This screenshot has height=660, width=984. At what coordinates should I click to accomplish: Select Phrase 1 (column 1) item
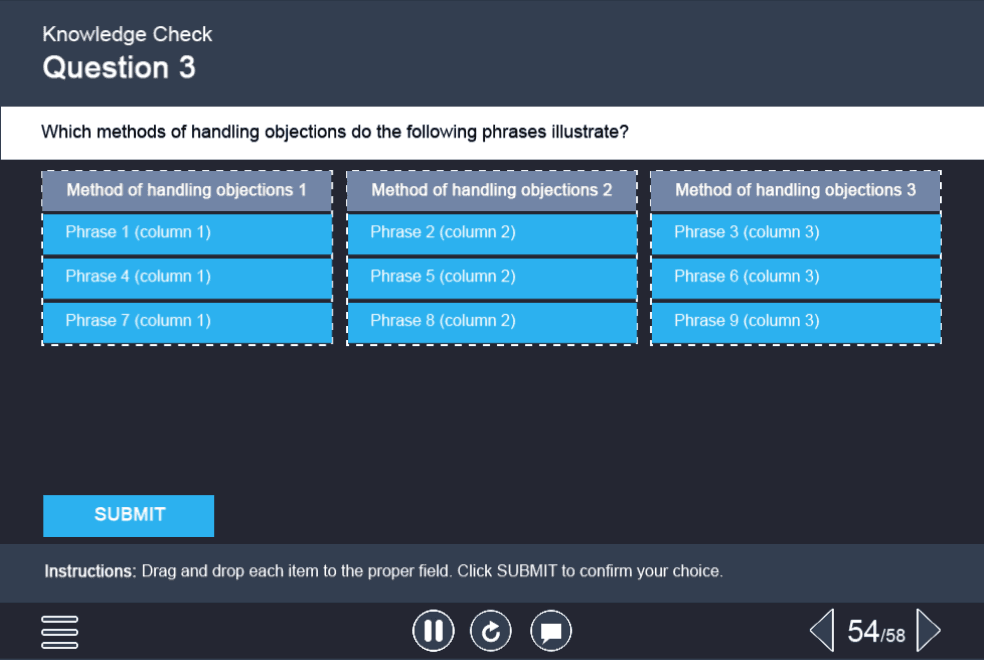(x=187, y=233)
